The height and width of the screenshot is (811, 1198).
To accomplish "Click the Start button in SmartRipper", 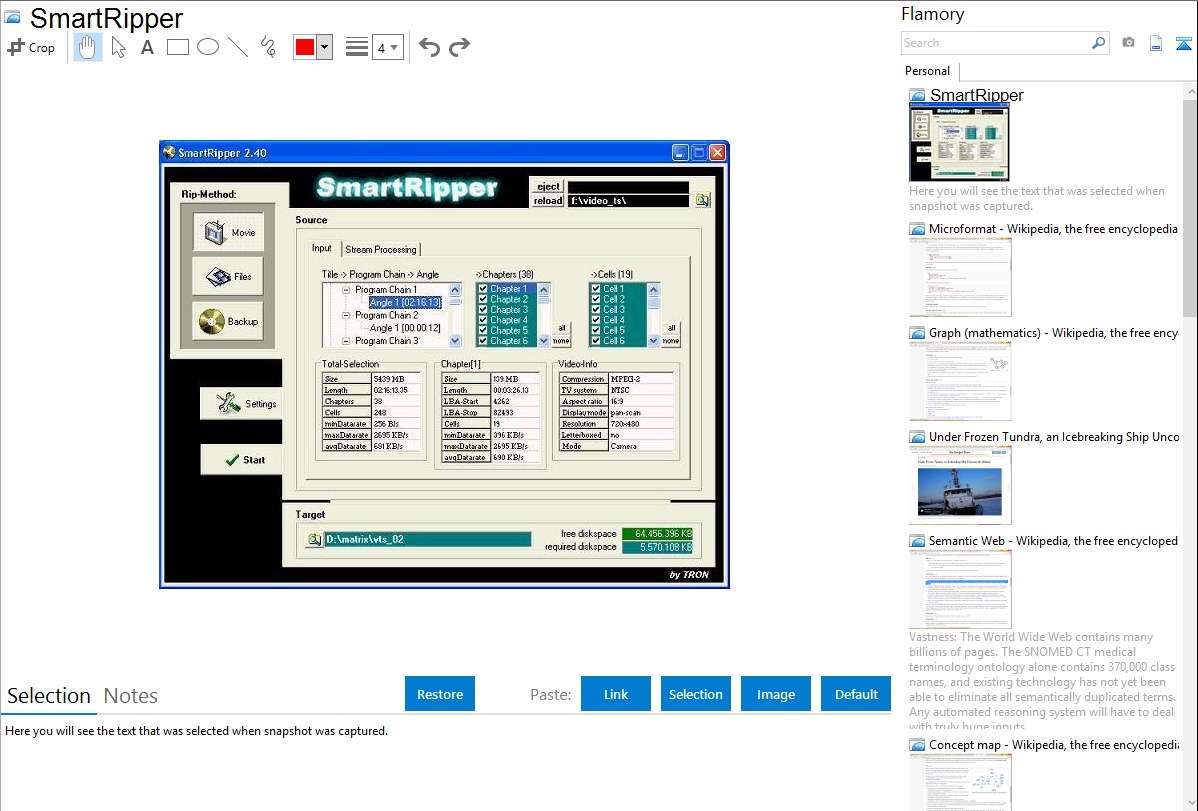I will [241, 459].
